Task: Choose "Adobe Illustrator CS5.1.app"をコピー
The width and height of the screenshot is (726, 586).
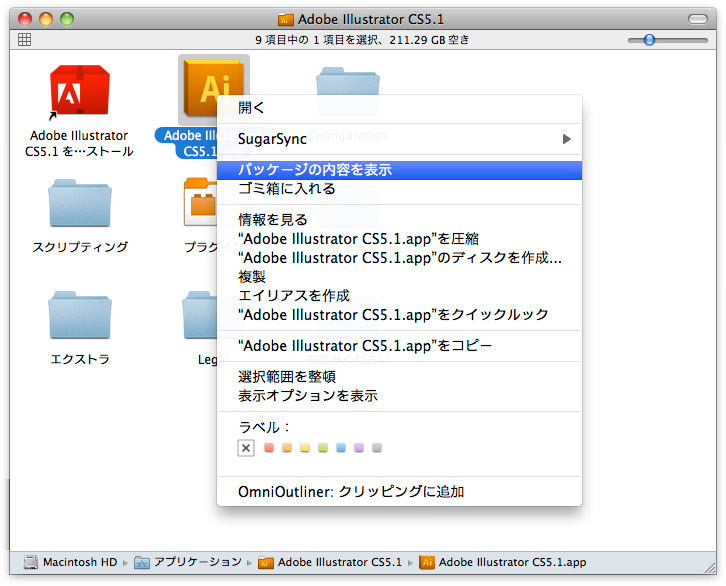Action: point(399,346)
